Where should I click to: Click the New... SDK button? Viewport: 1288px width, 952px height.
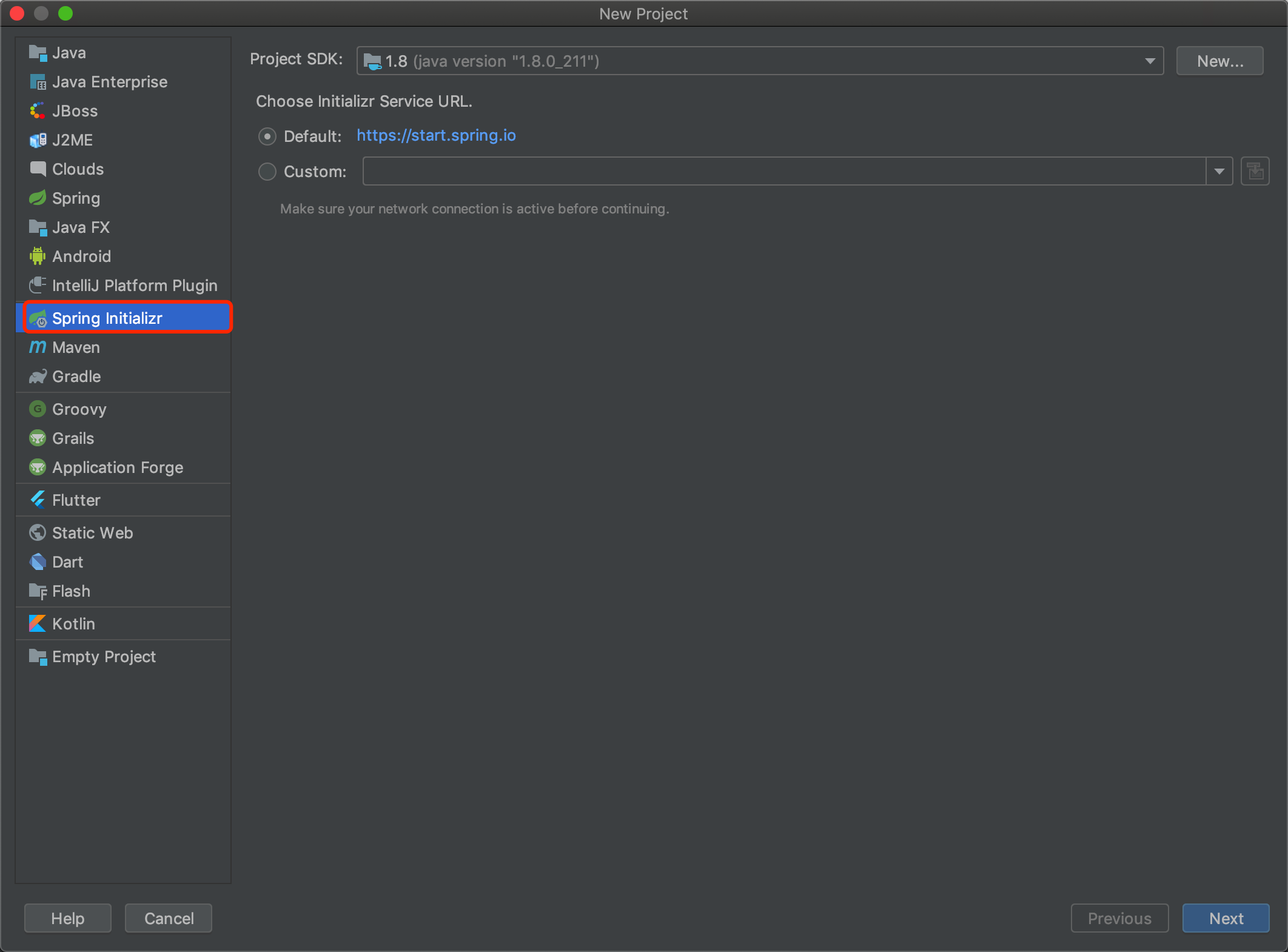[1219, 61]
